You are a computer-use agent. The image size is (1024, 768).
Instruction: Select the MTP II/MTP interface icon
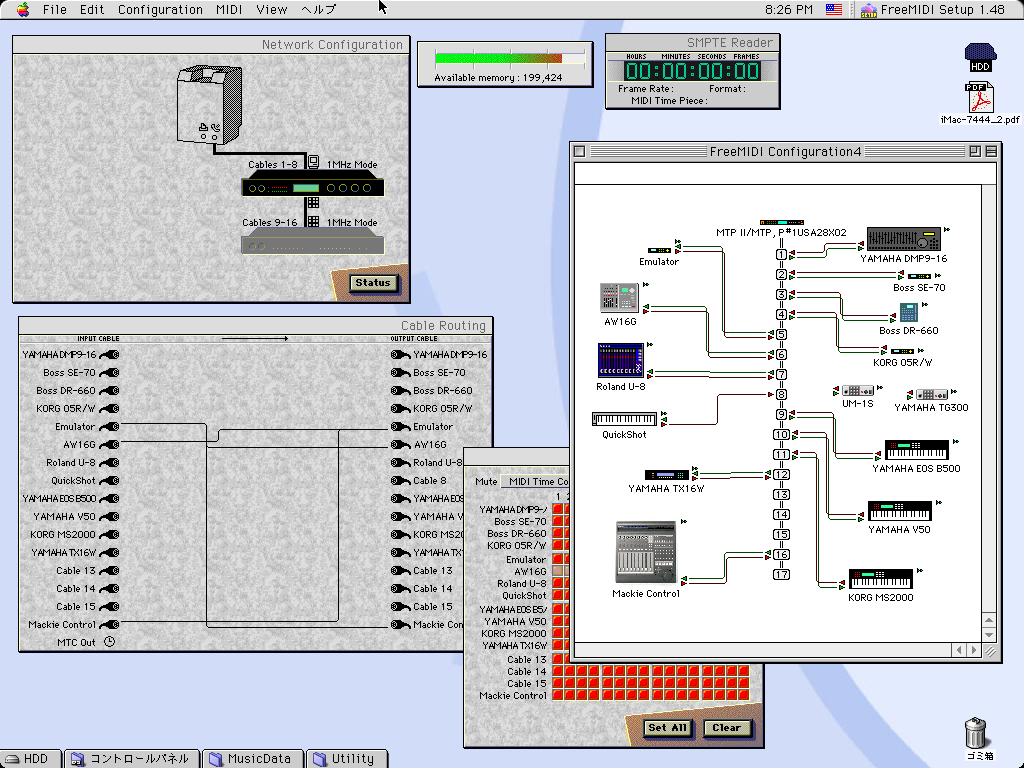(782, 223)
